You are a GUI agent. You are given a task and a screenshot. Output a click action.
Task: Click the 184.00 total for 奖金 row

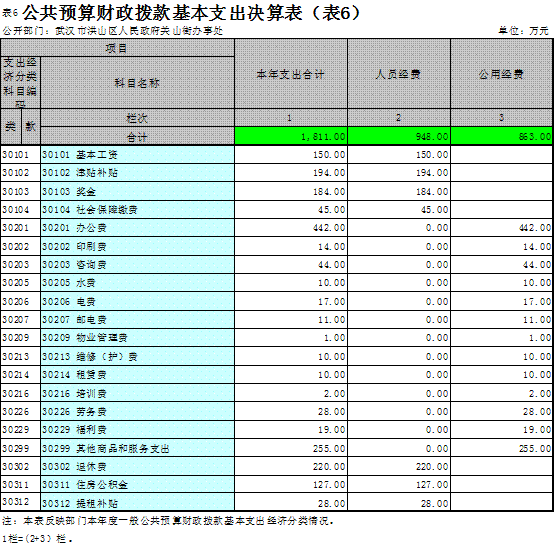291,191
